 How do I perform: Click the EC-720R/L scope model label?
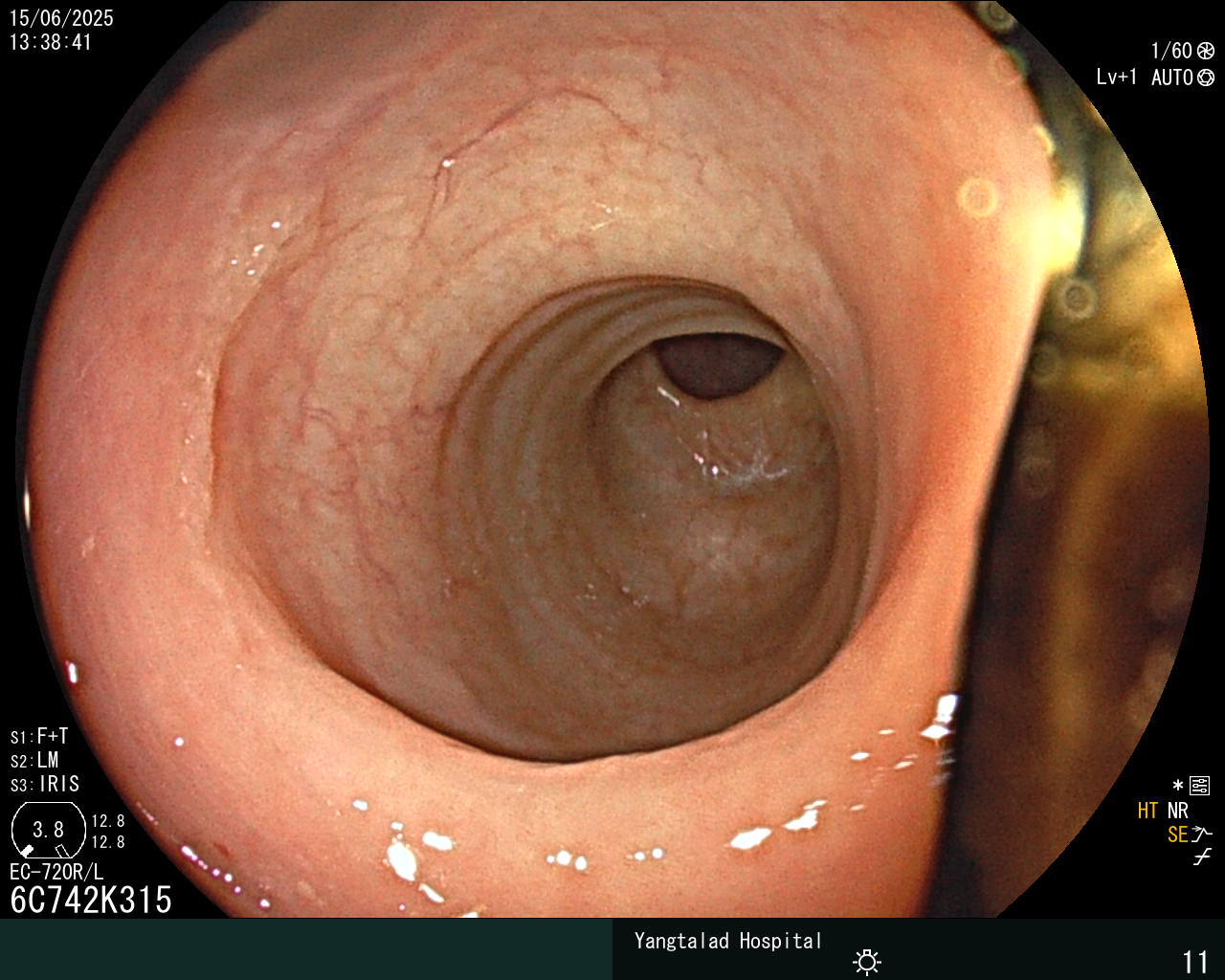coord(56,872)
